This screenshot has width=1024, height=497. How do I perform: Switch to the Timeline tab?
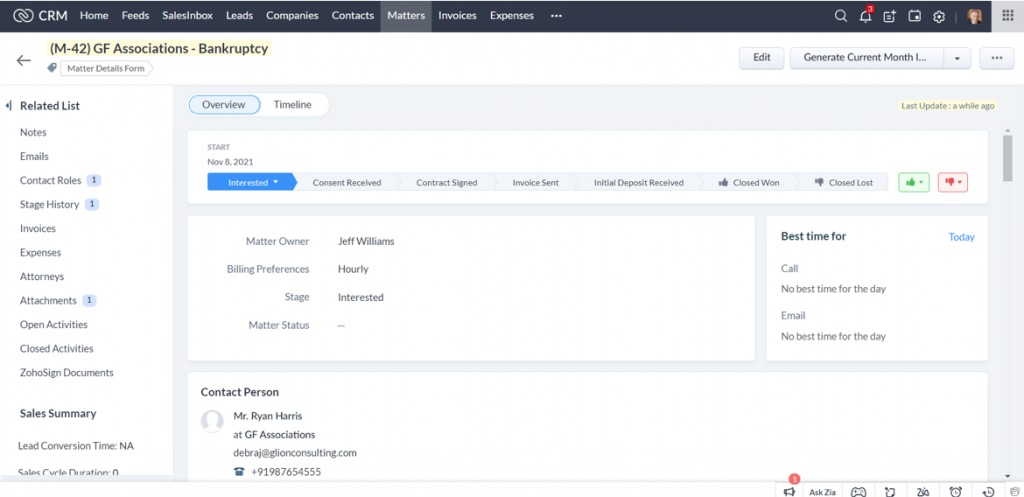293,104
